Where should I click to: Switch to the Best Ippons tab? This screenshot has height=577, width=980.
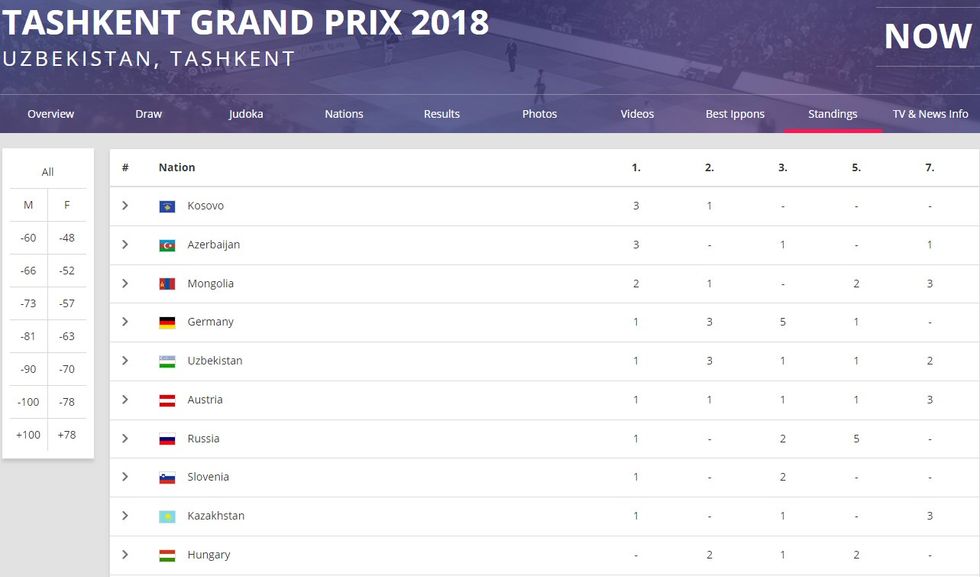(x=735, y=114)
